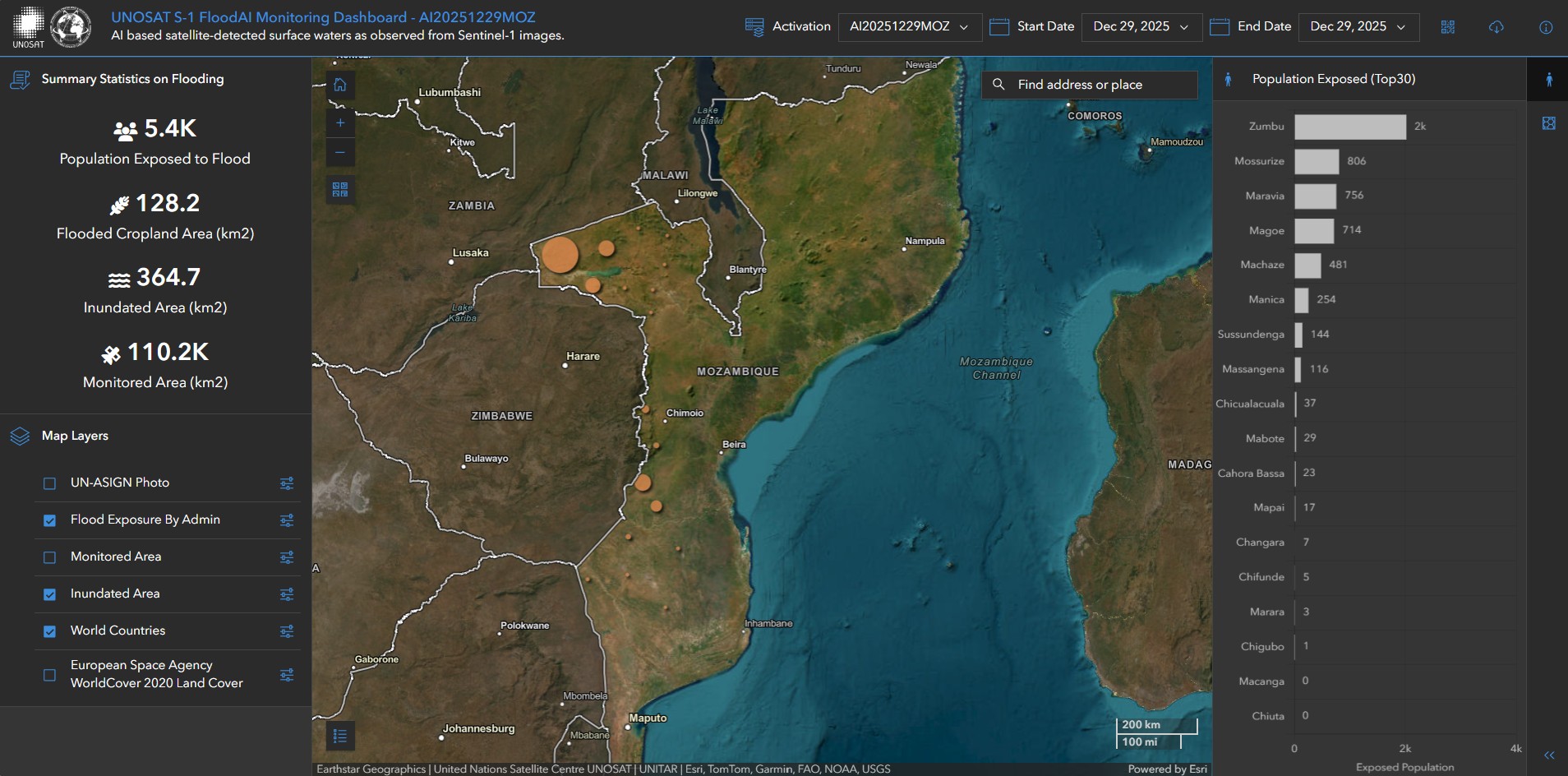Open the Activation AI20251229MOZ dropdown
This screenshot has height=776, width=1568.
(x=909, y=27)
